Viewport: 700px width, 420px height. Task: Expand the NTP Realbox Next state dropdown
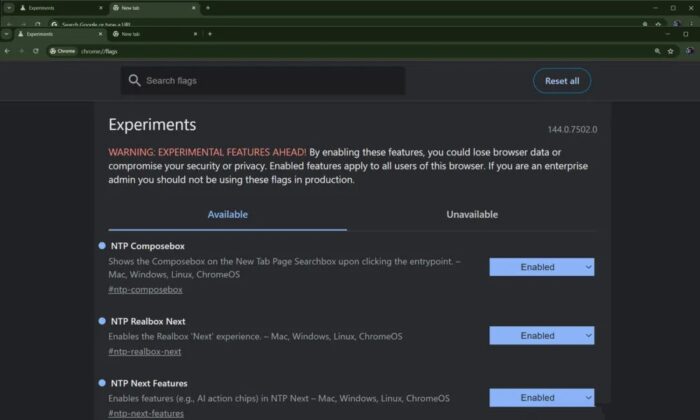coord(541,336)
